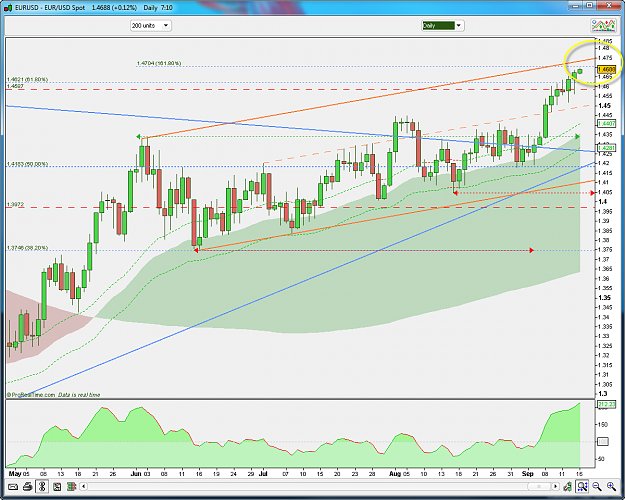Open the indicators and trading systems icon
This screenshot has width=625, height=500.
pyautogui.click(x=603, y=26)
